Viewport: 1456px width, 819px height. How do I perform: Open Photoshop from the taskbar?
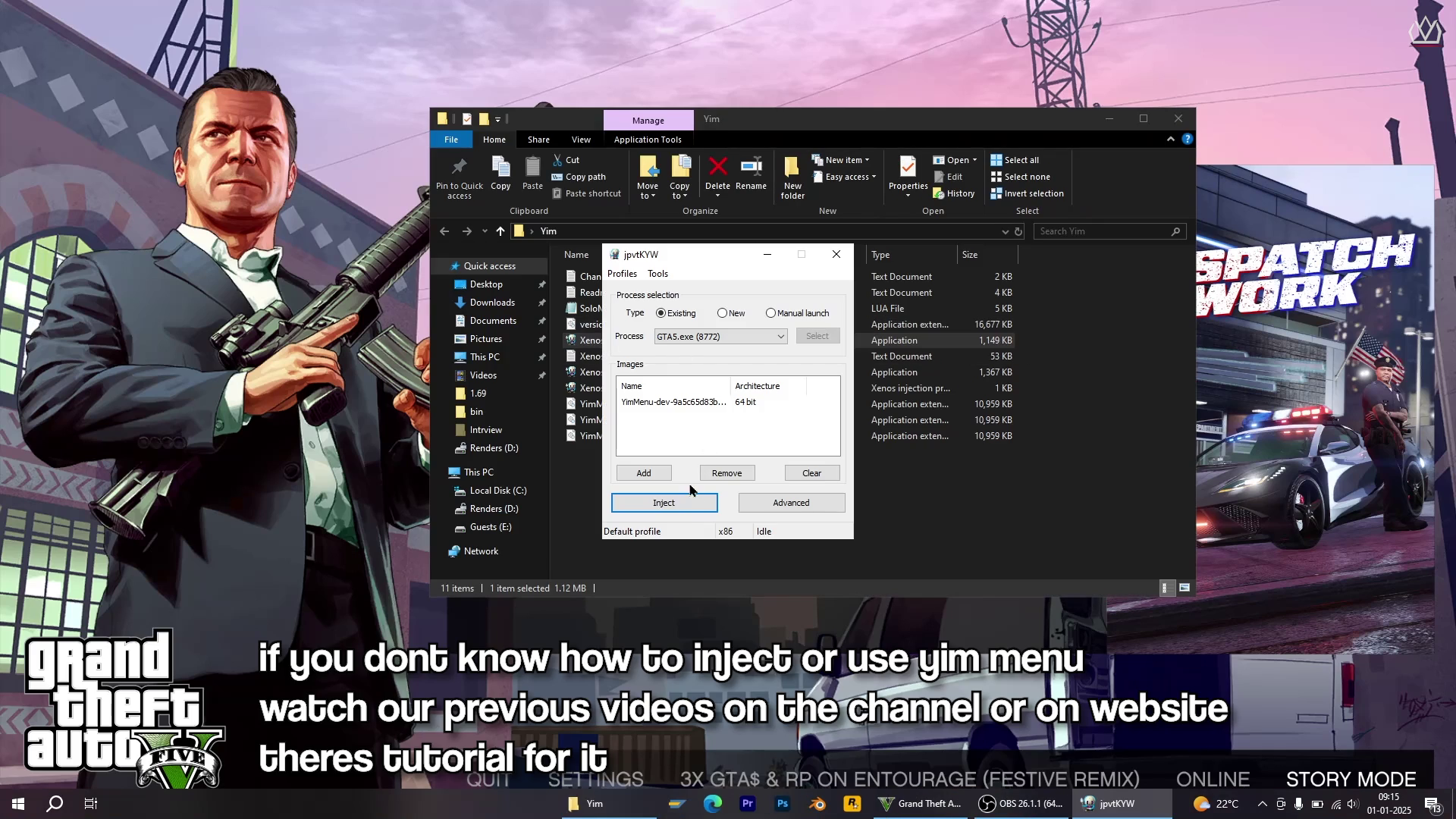[x=783, y=804]
